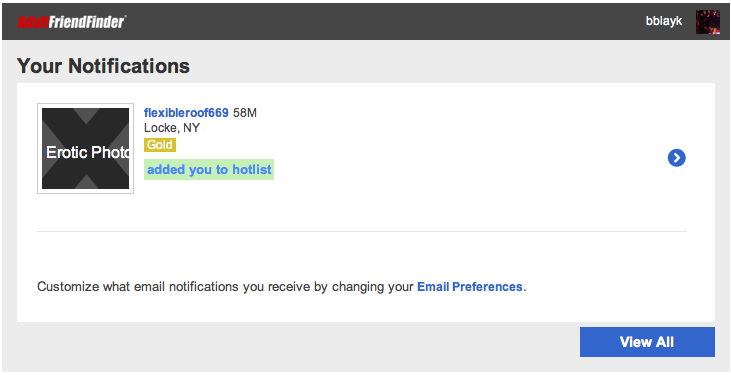Screen dimensions: 731x375
Task: Select the bblayk username in header
Action: [664, 21]
